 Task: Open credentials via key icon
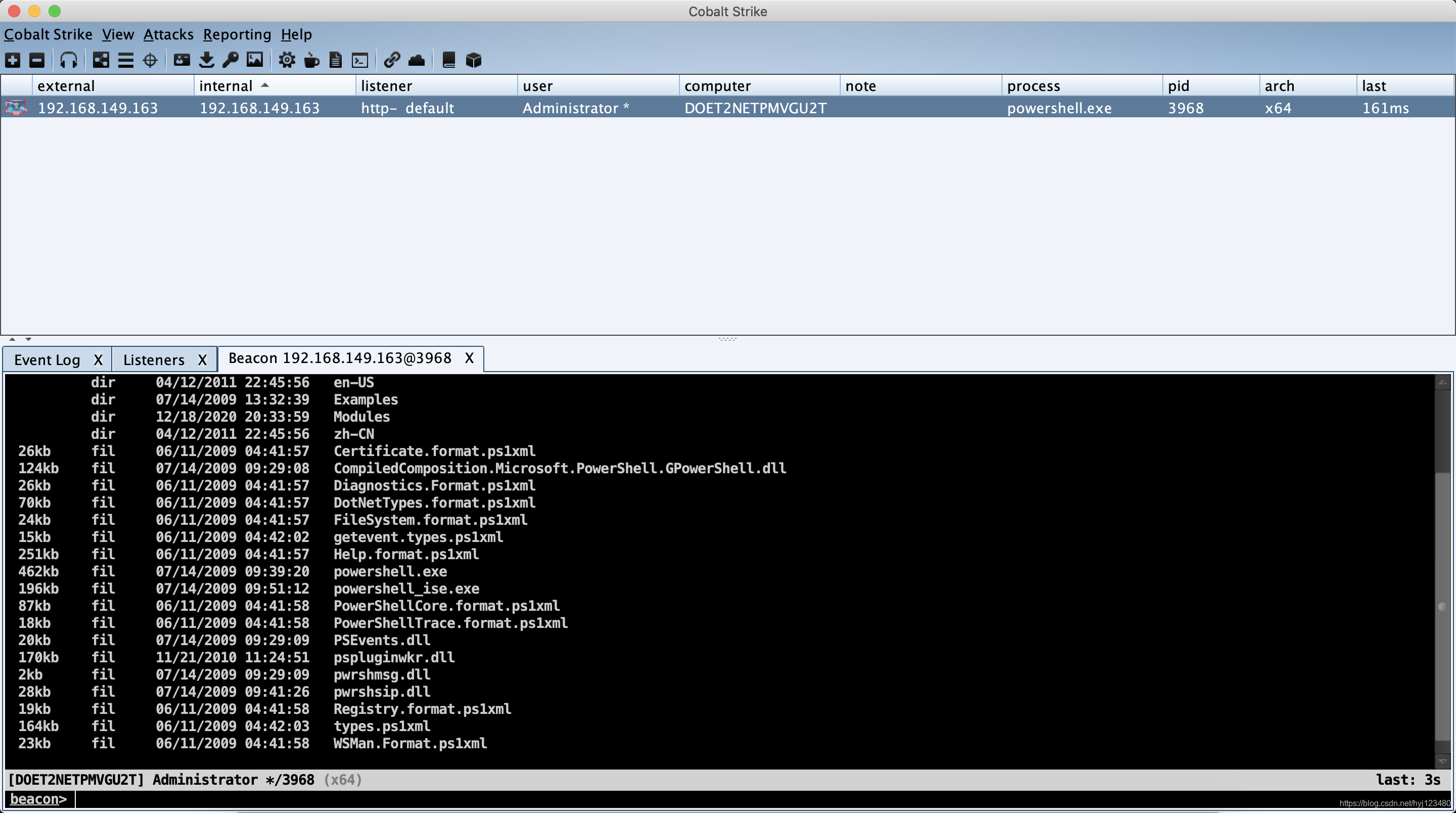(x=231, y=60)
